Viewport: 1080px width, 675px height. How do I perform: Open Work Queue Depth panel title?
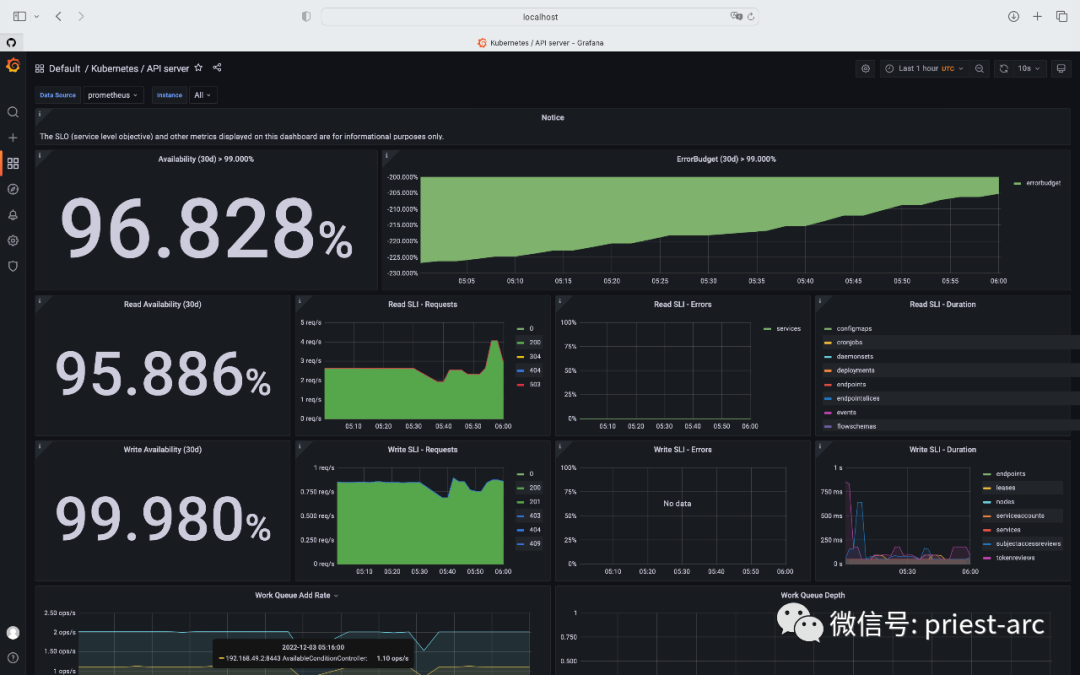click(812, 595)
